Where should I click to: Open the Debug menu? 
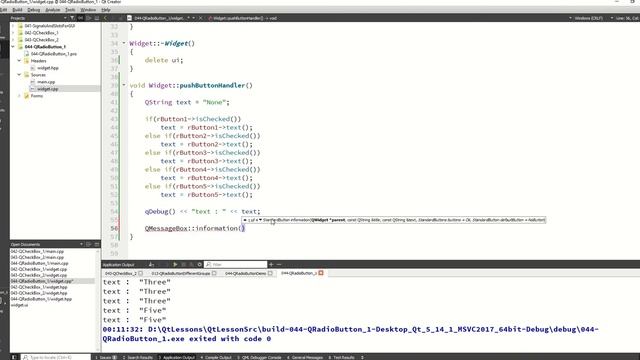pyautogui.click(x=33, y=9)
